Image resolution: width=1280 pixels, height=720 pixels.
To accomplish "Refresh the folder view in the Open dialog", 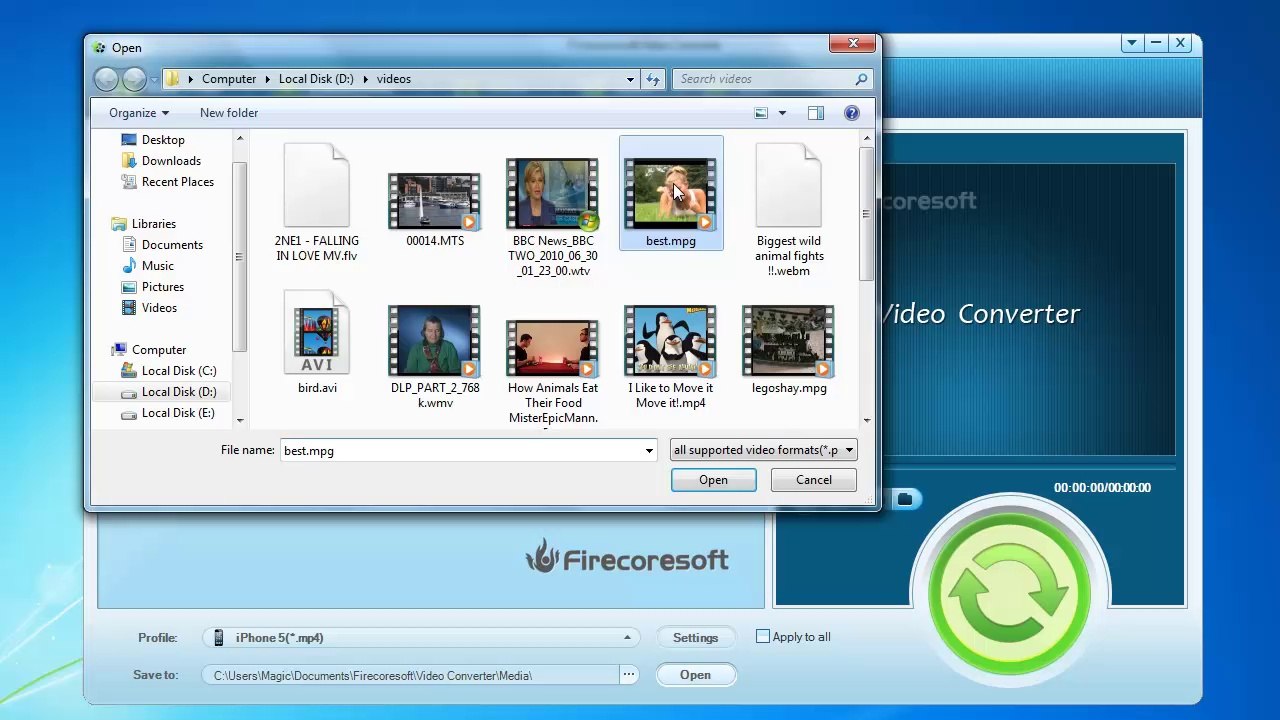I will [653, 79].
